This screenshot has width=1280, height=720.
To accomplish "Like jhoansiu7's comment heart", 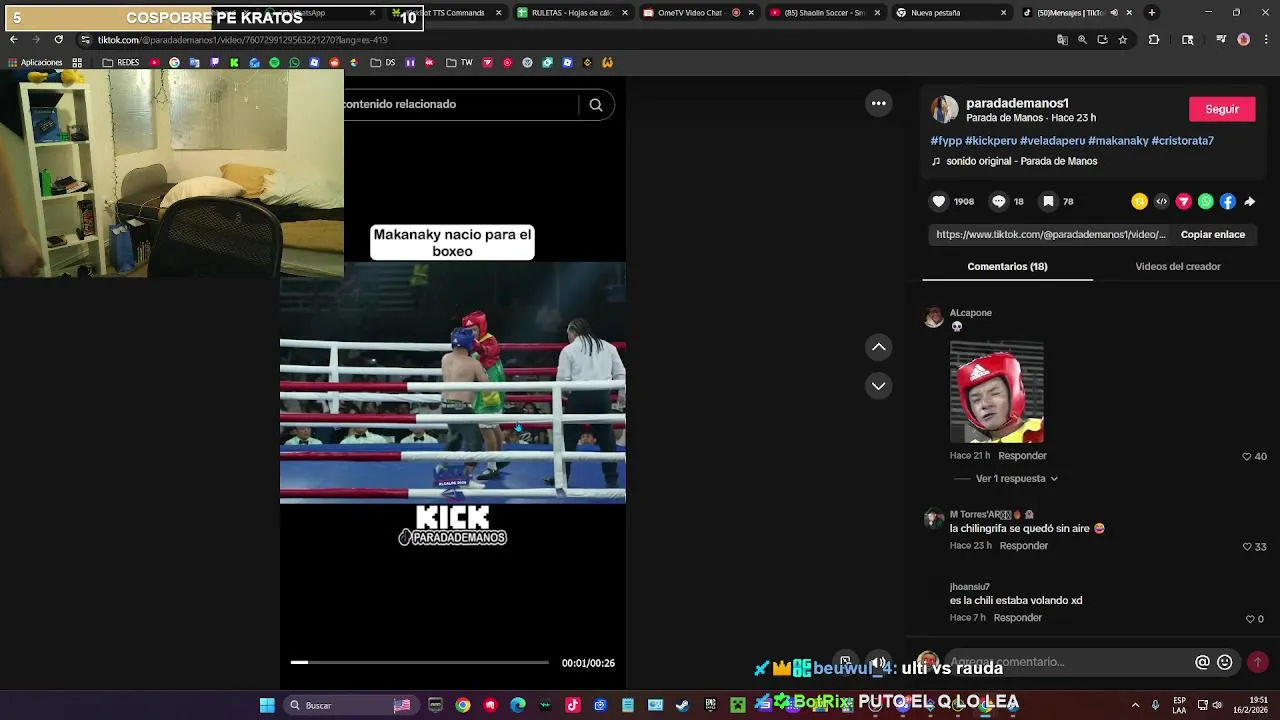I will click(1250, 619).
